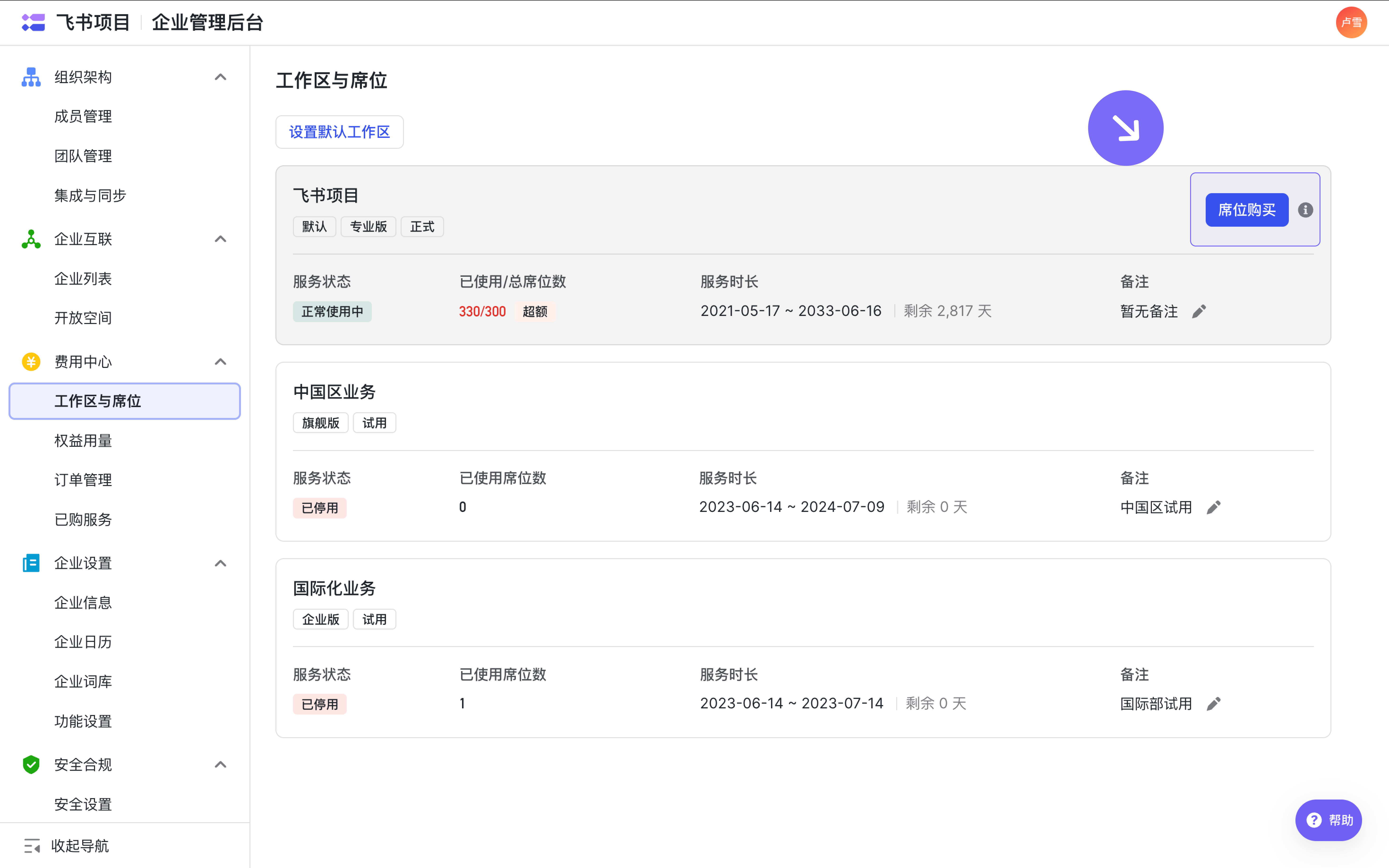Click the 费用中心 yen coin icon
Viewport: 1389px width, 868px height.
click(x=31, y=362)
